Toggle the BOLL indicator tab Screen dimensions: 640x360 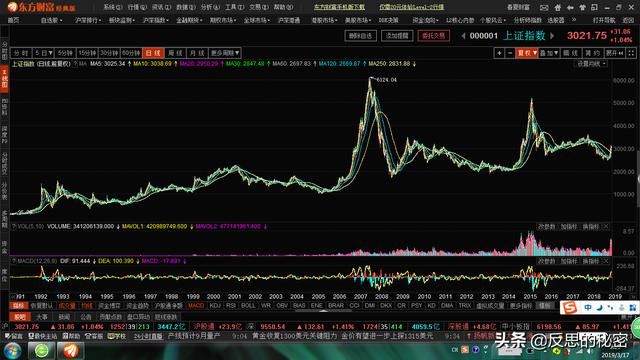pyautogui.click(x=248, y=306)
